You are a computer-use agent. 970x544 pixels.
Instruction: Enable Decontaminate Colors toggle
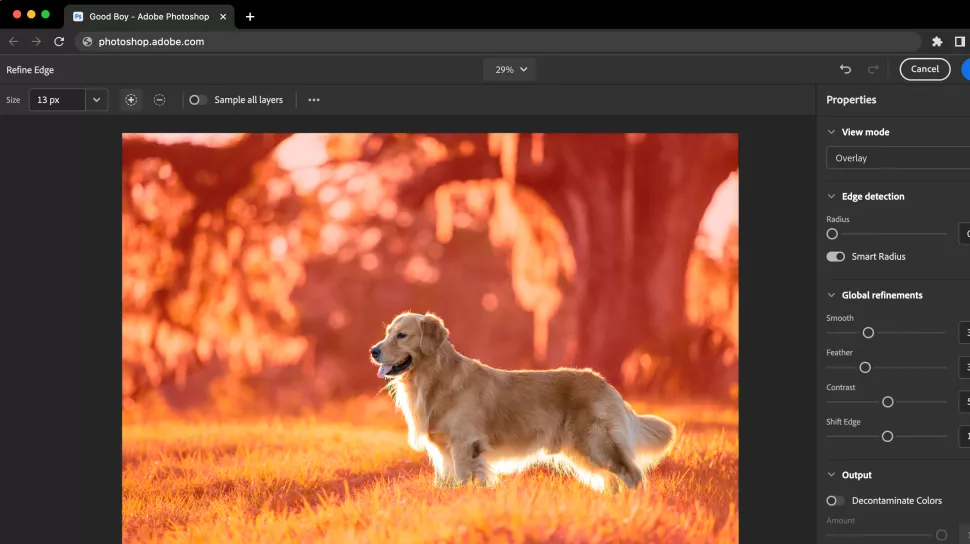835,500
